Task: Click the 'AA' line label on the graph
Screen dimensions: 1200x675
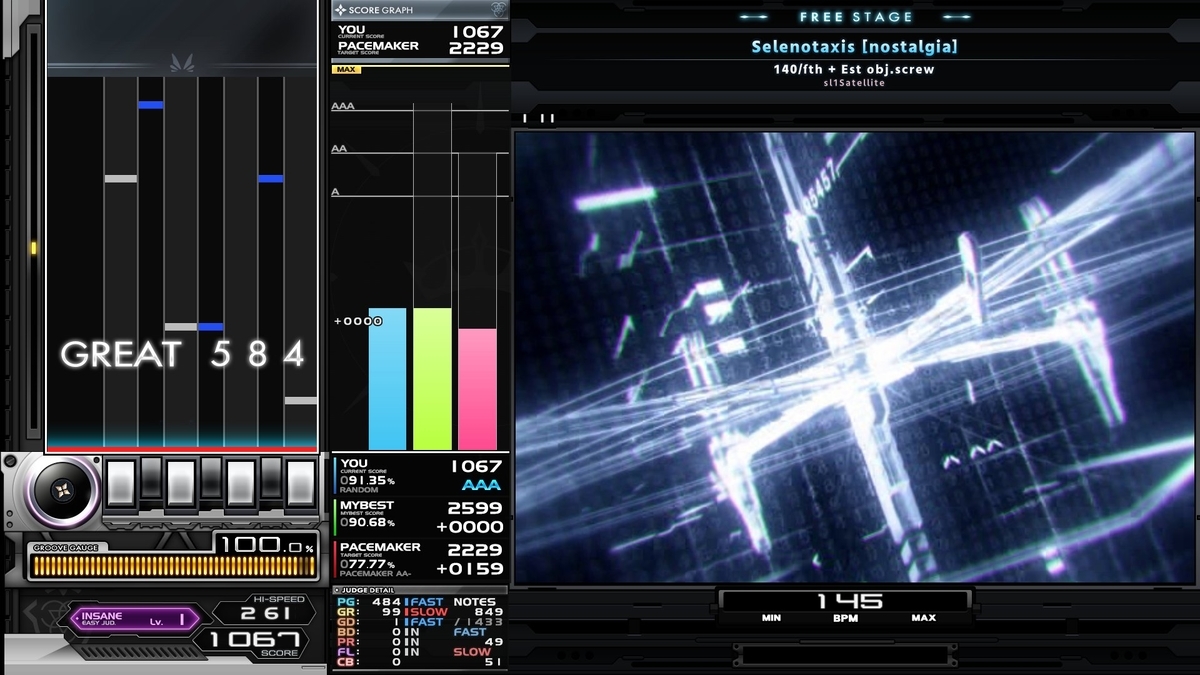Action: tap(339, 148)
